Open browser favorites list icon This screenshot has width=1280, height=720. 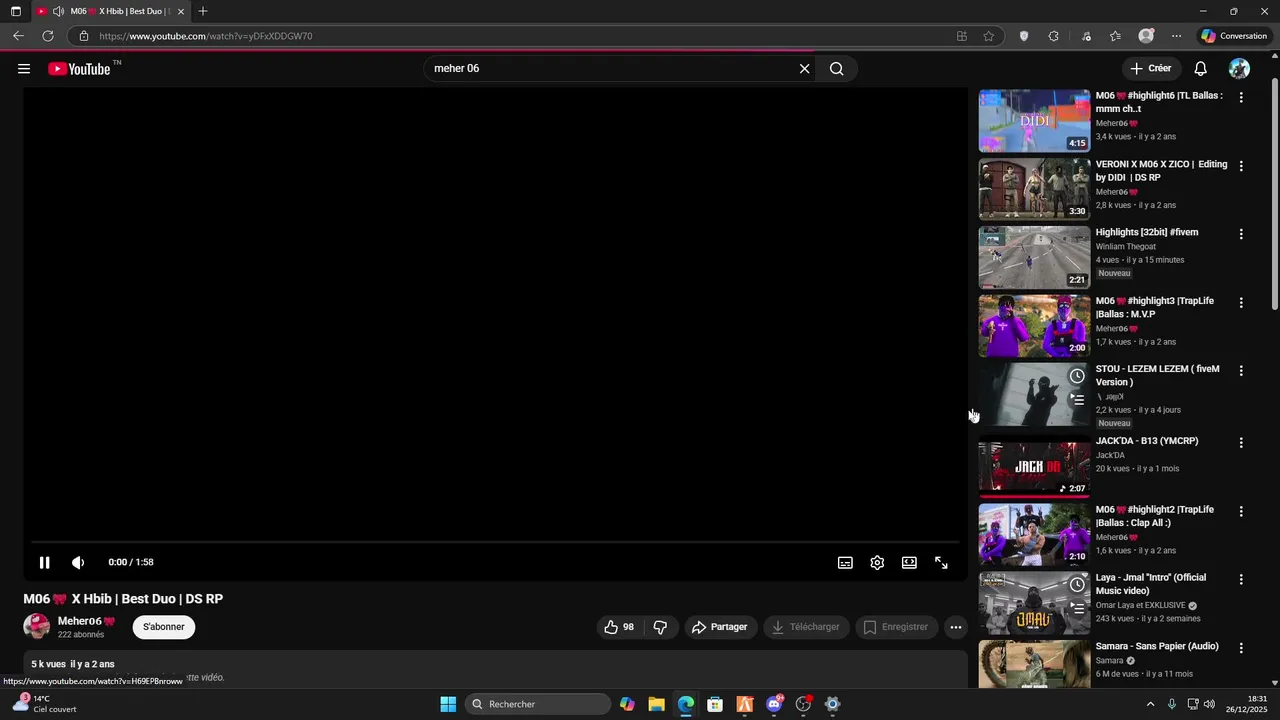pyautogui.click(x=1115, y=36)
